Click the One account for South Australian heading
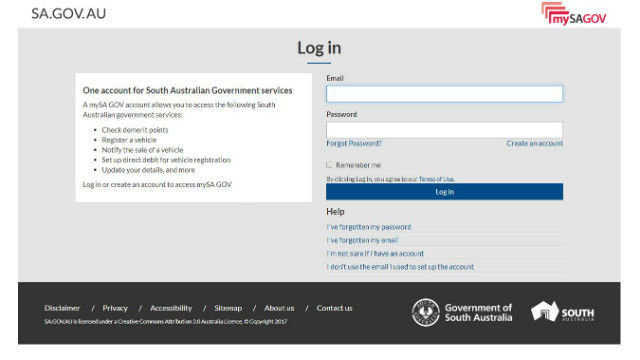Image resolution: width=640 pixels, height=360 pixels. pyautogui.click(x=187, y=90)
